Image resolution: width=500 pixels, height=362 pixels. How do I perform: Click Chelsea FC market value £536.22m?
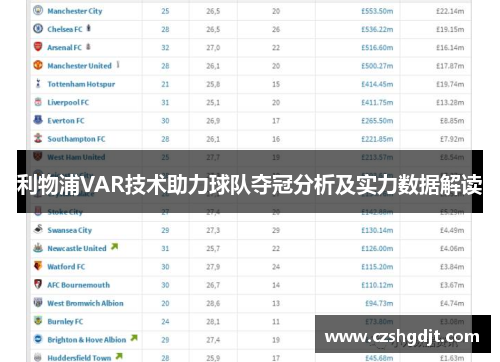click(377, 30)
